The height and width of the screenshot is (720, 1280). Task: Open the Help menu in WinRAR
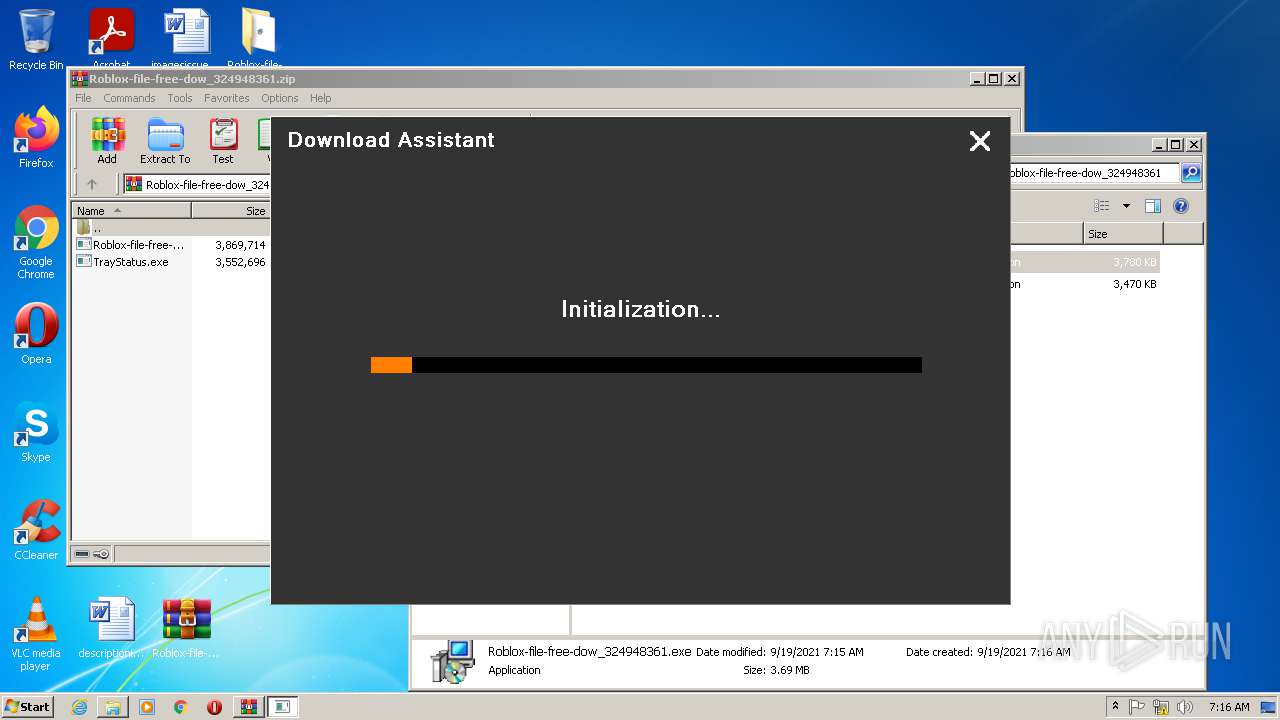click(x=320, y=98)
